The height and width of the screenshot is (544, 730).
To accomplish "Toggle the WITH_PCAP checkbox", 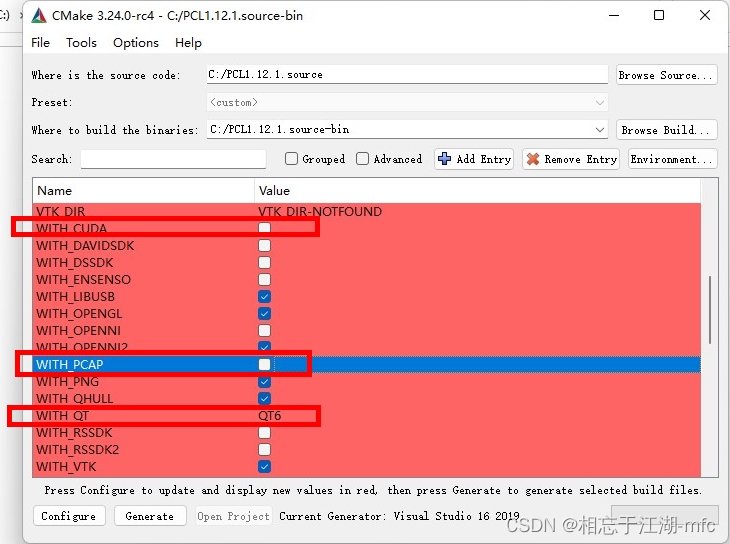I will click(x=264, y=364).
